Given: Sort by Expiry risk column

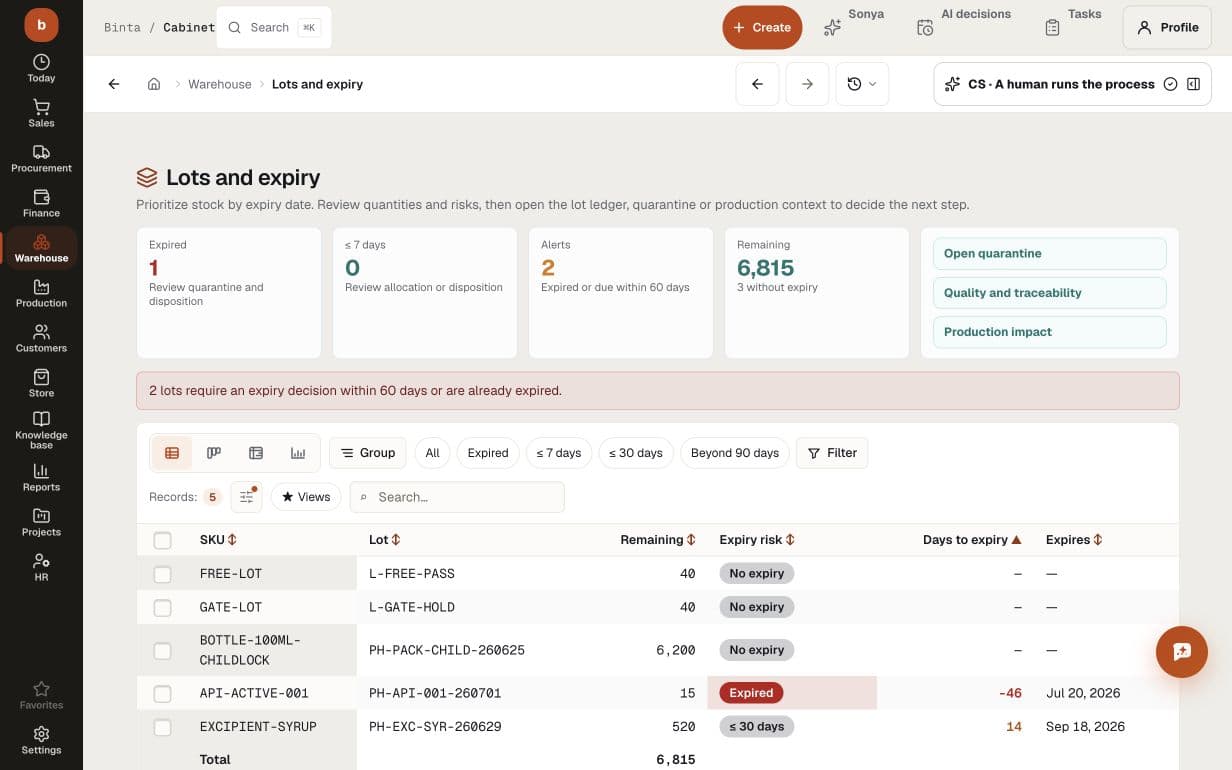Looking at the screenshot, I should tap(757, 540).
